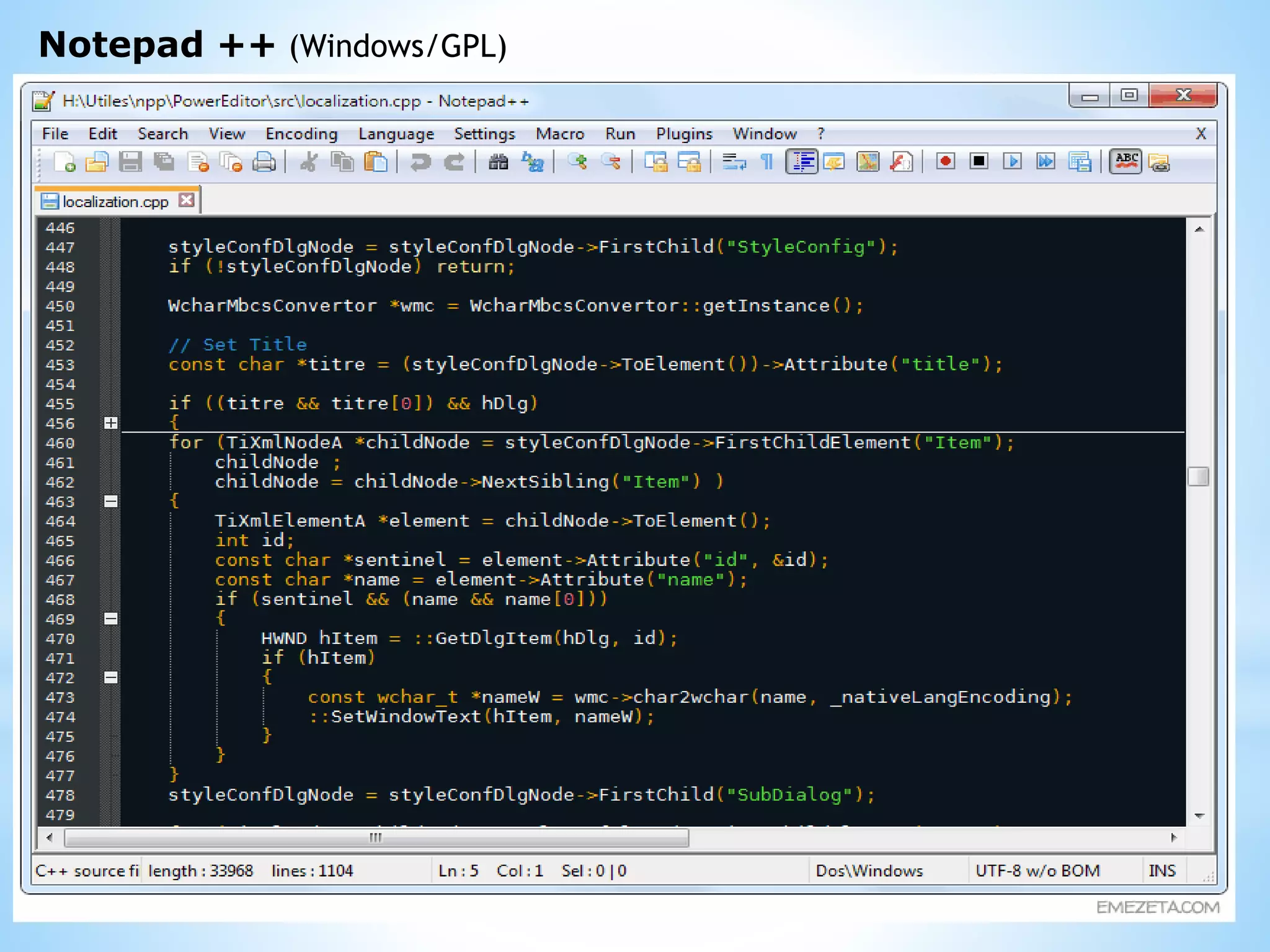Open the ? help menu

821,134
